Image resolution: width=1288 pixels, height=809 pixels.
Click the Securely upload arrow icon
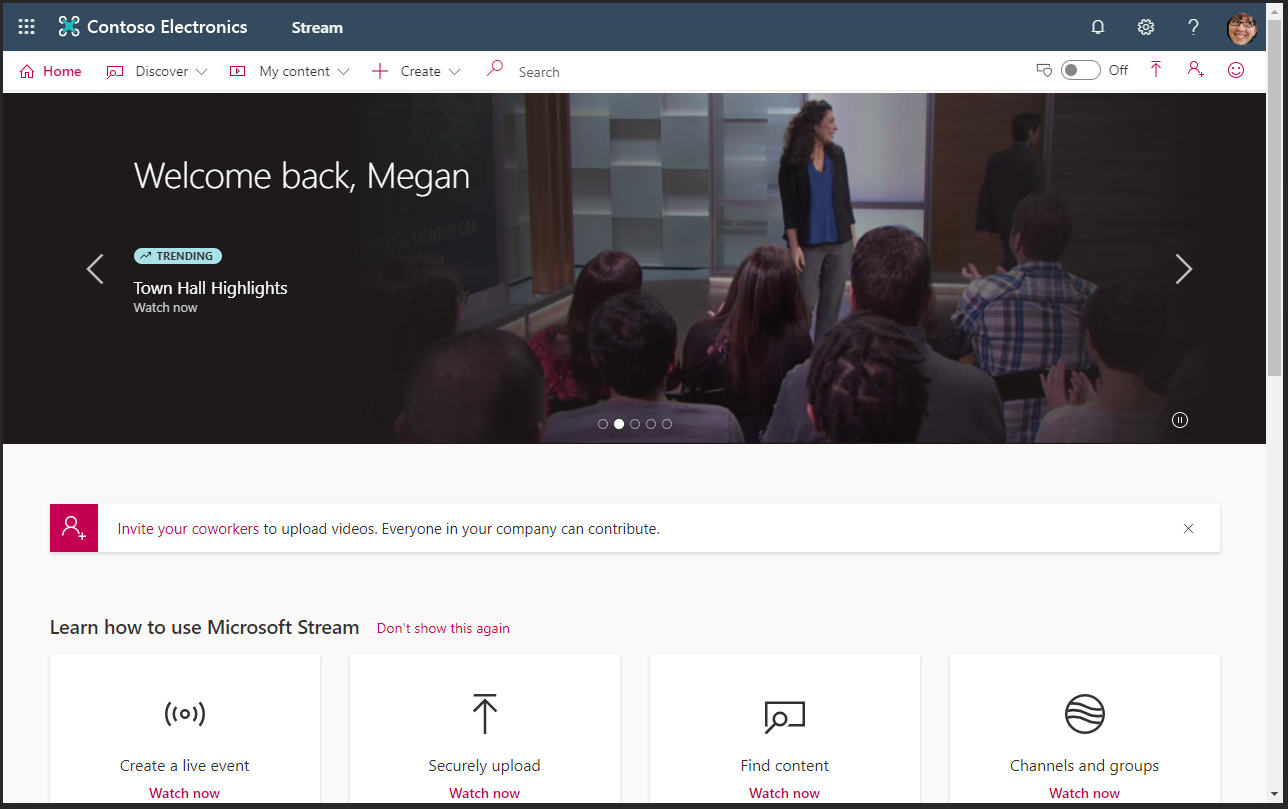(x=485, y=714)
